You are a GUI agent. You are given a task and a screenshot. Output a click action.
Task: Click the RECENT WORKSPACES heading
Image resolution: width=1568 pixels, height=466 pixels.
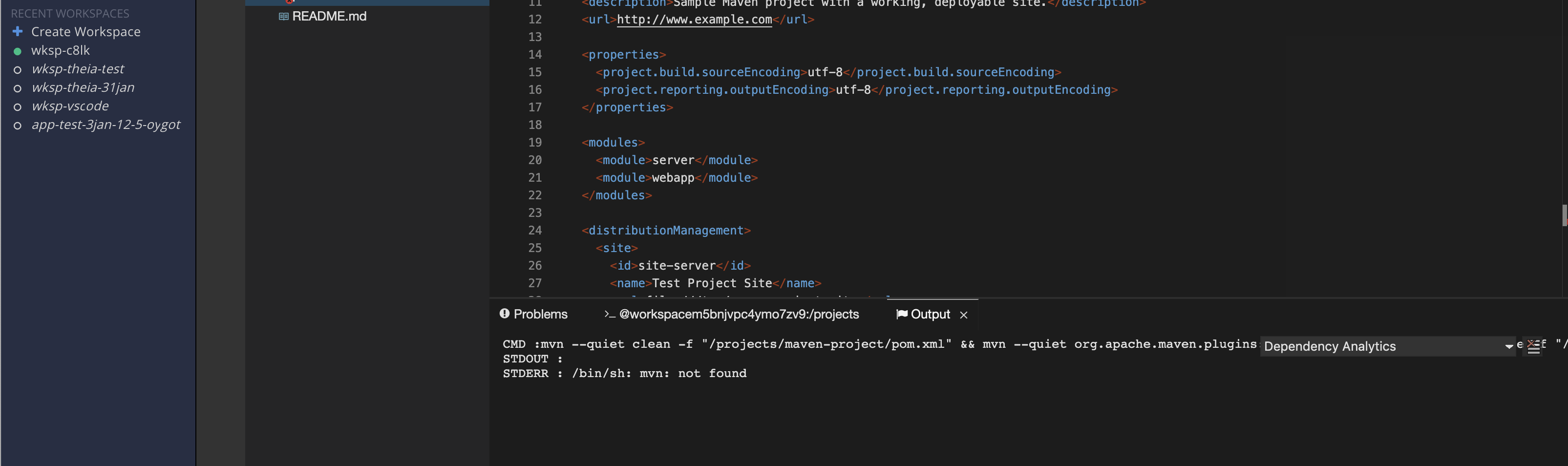click(70, 13)
